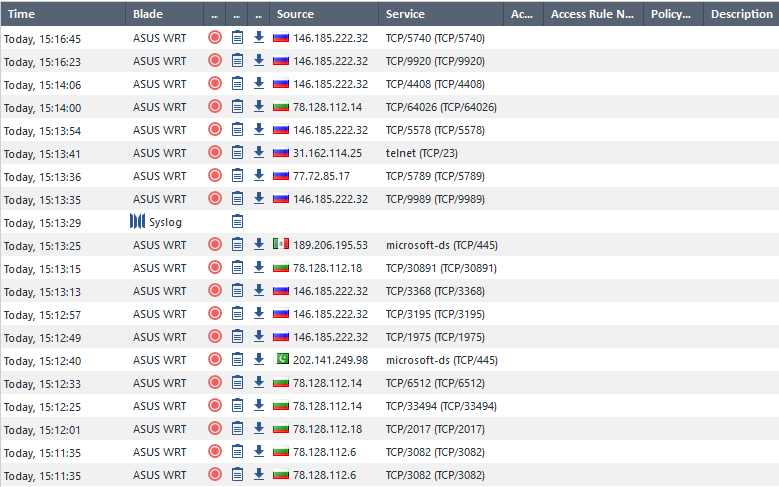Select the TCP/64026 service entry
Viewport: 779px width, 487px height.
pyautogui.click(x=441, y=107)
